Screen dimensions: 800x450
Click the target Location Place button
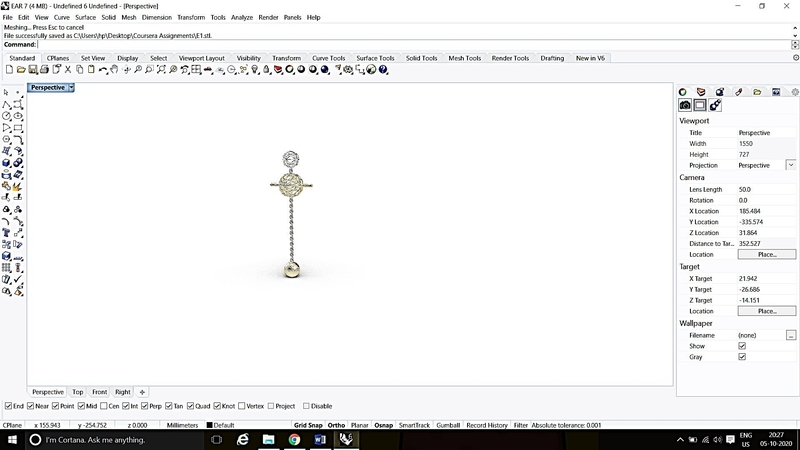(x=766, y=311)
